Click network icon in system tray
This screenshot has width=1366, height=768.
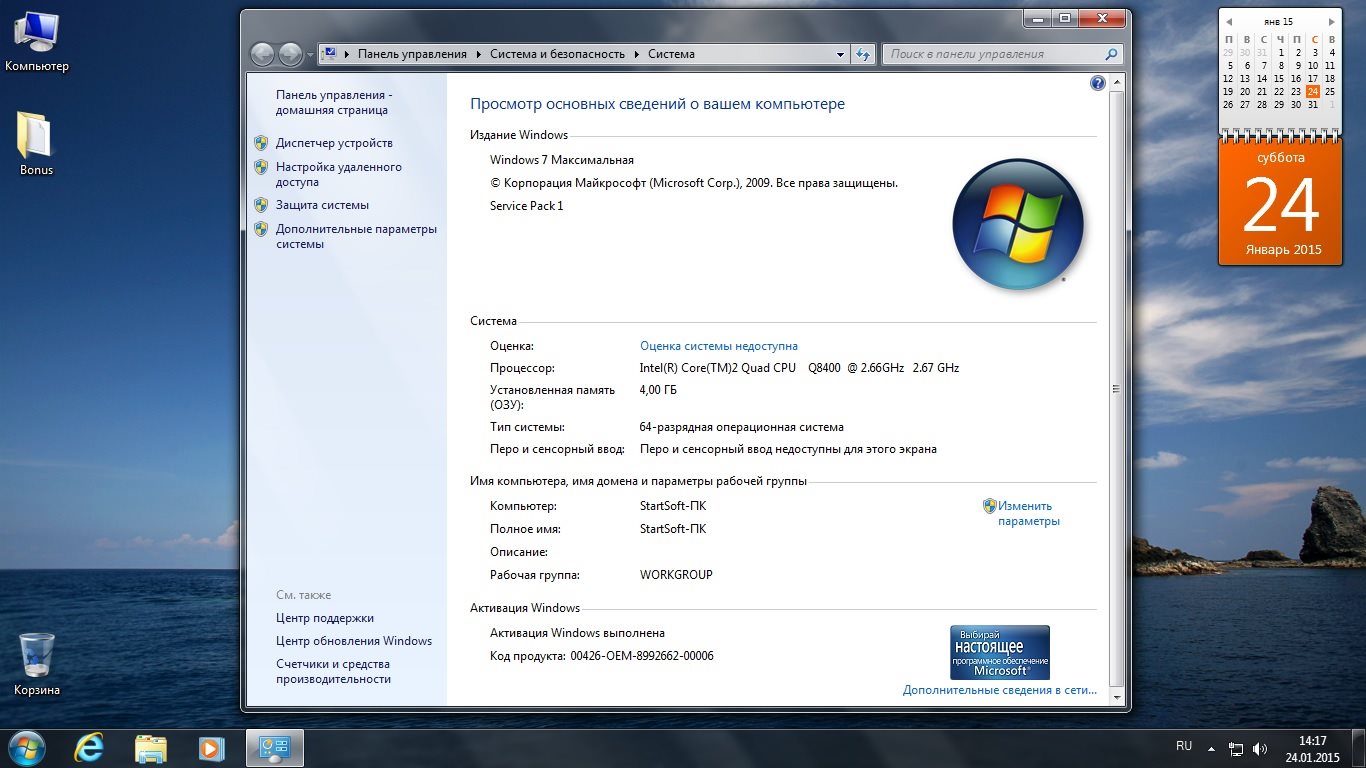[x=1236, y=748]
